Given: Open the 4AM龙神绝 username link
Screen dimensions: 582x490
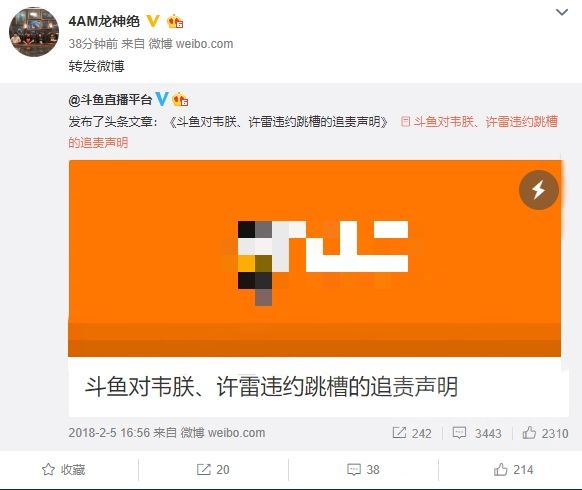Looking at the screenshot, I should (x=104, y=21).
